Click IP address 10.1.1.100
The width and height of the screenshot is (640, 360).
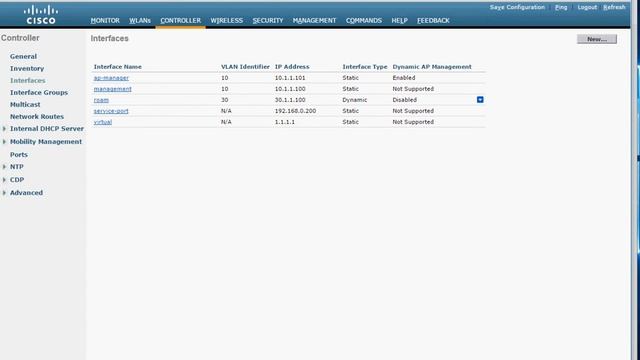coord(290,89)
